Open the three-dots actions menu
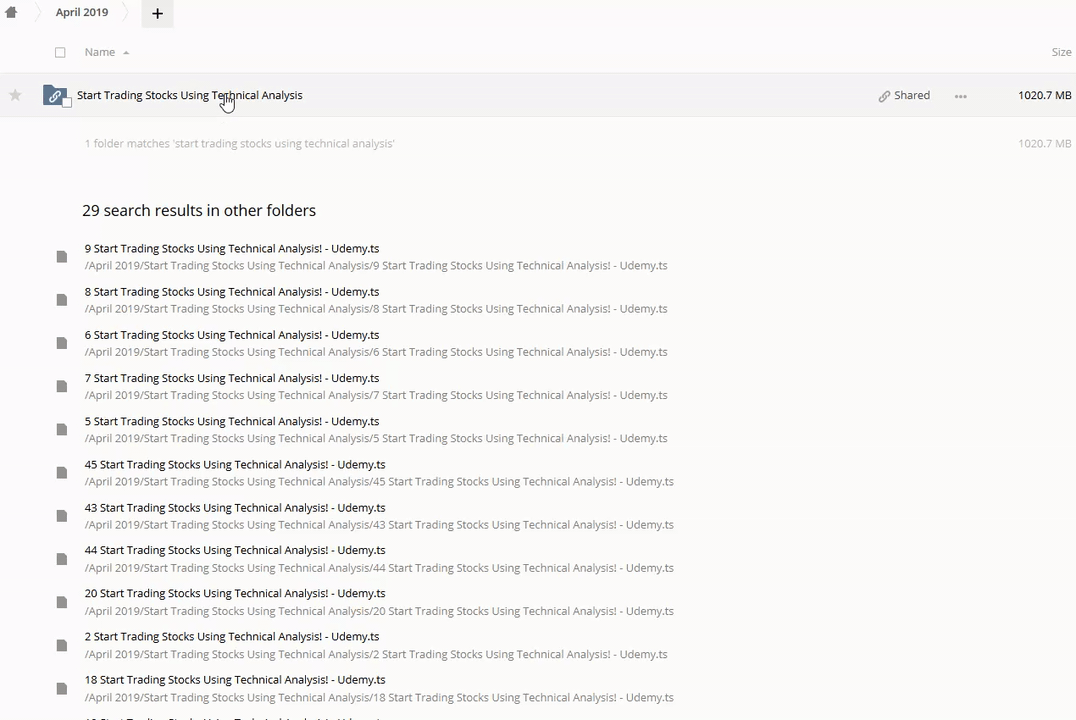Image resolution: width=1076 pixels, height=720 pixels. [960, 96]
